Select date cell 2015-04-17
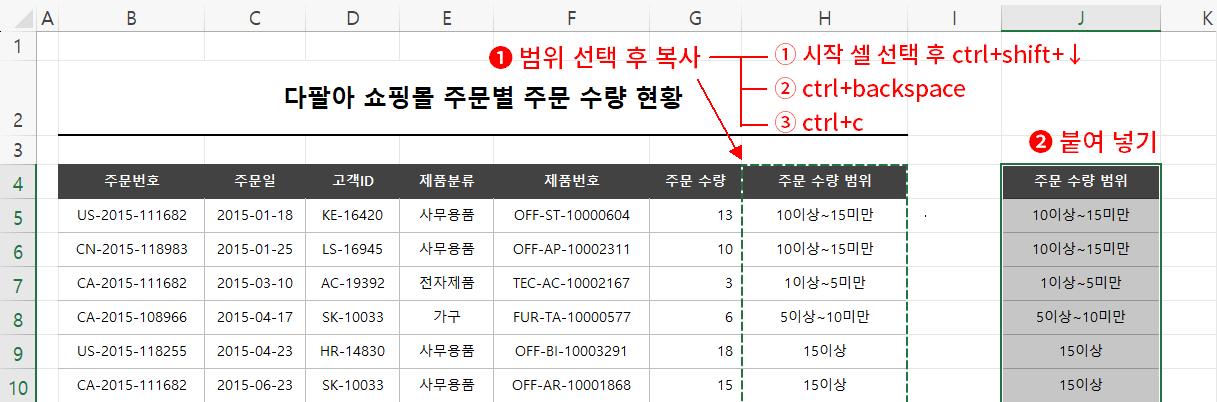Screen dimensions: 1217x402 [x=255, y=318]
